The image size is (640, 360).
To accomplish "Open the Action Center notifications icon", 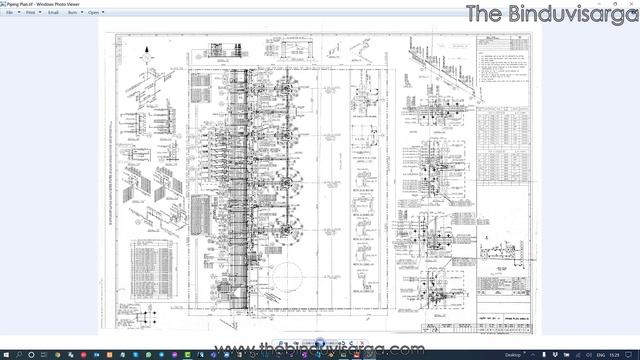I will pyautogui.click(x=629, y=355).
